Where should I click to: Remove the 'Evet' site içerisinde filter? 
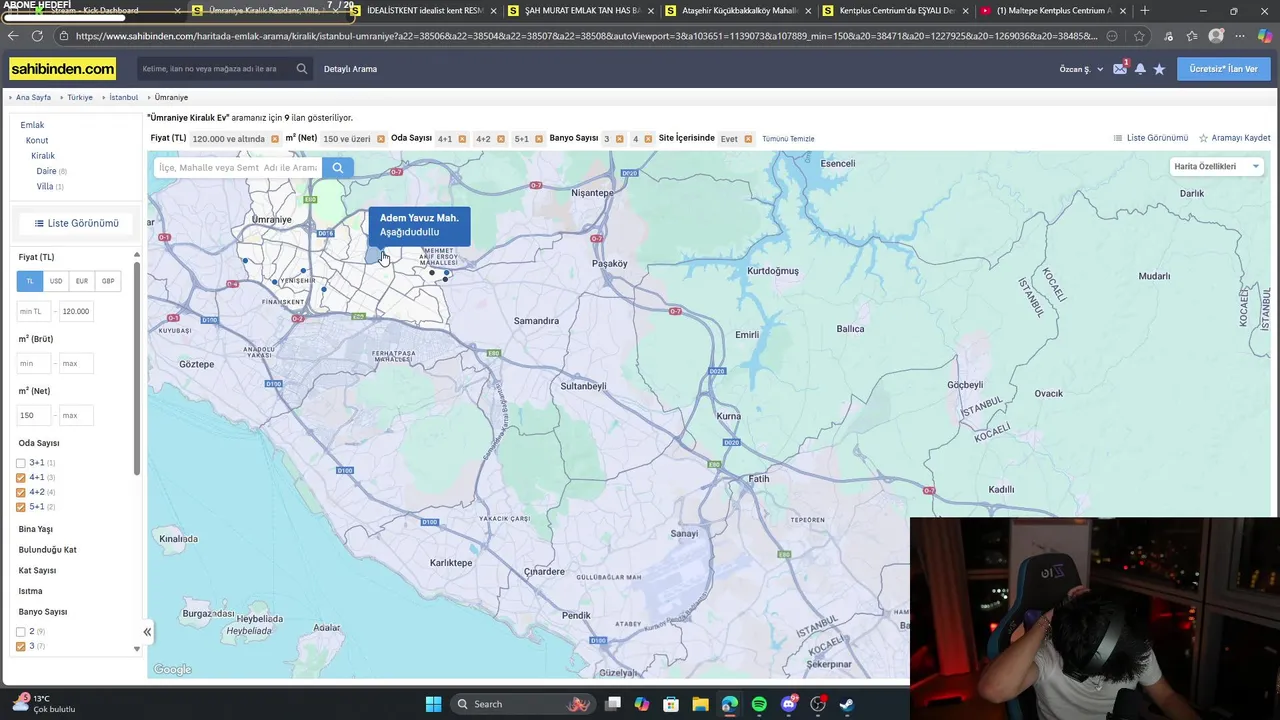pyautogui.click(x=748, y=139)
